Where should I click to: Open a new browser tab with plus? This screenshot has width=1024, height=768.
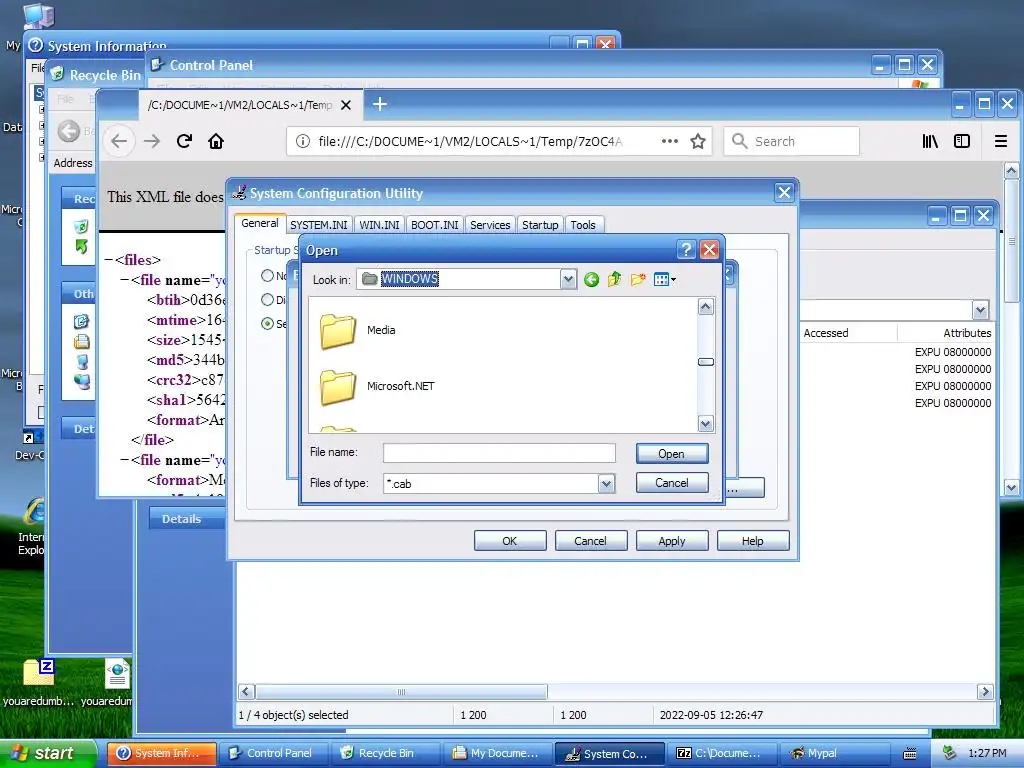pos(379,104)
